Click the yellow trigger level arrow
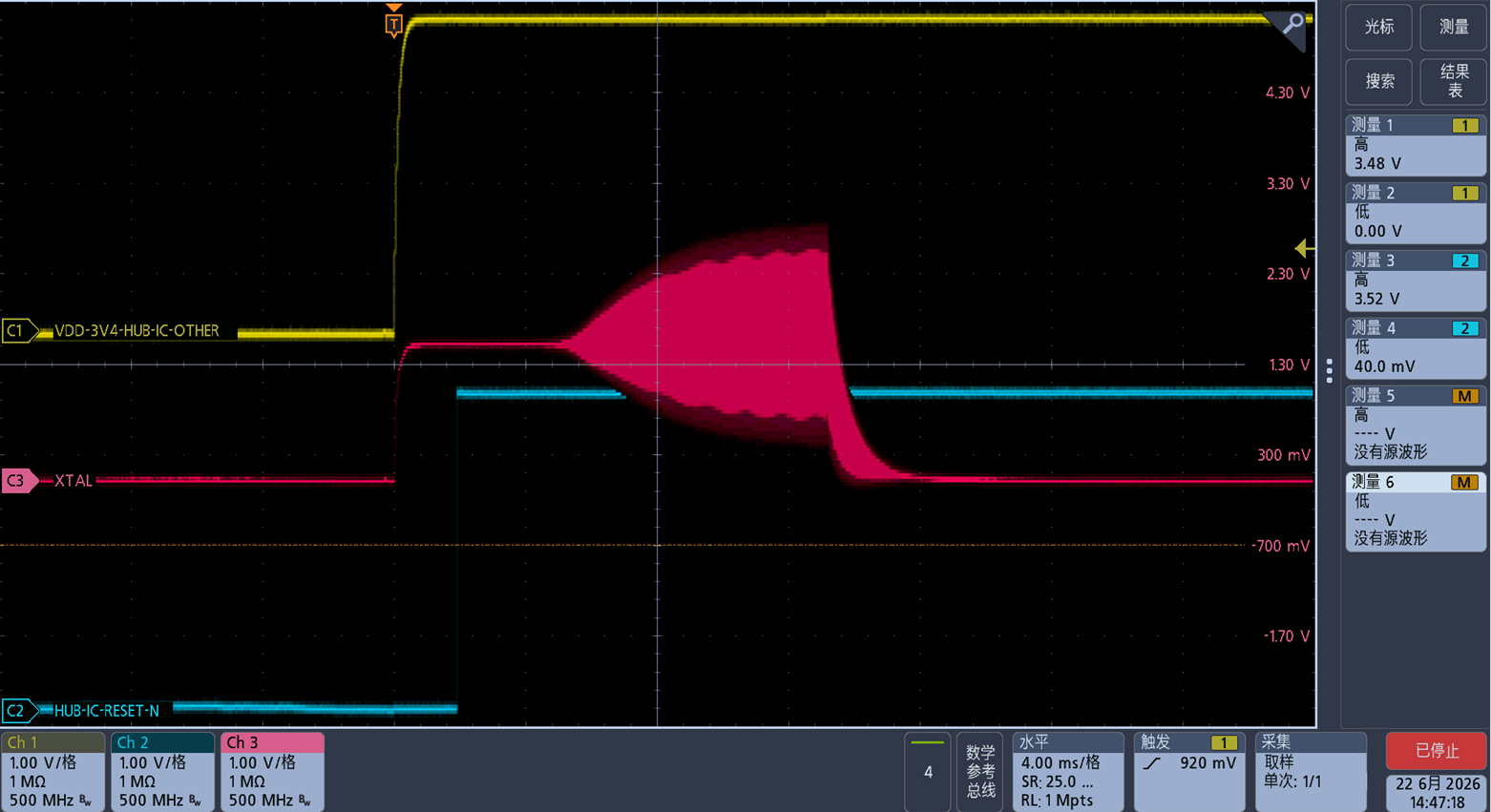The width and height of the screenshot is (1491, 812). click(x=1304, y=248)
